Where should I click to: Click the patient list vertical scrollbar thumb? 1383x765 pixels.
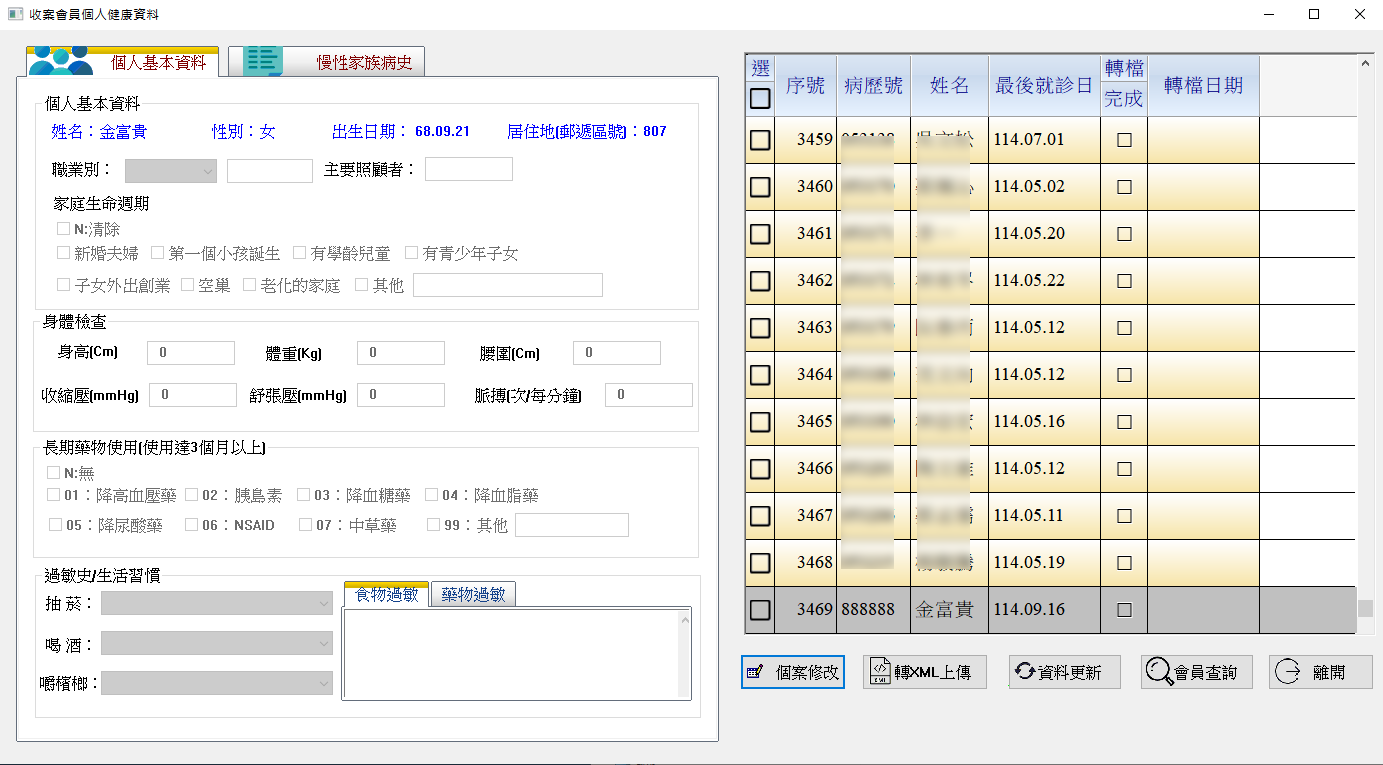1364,608
